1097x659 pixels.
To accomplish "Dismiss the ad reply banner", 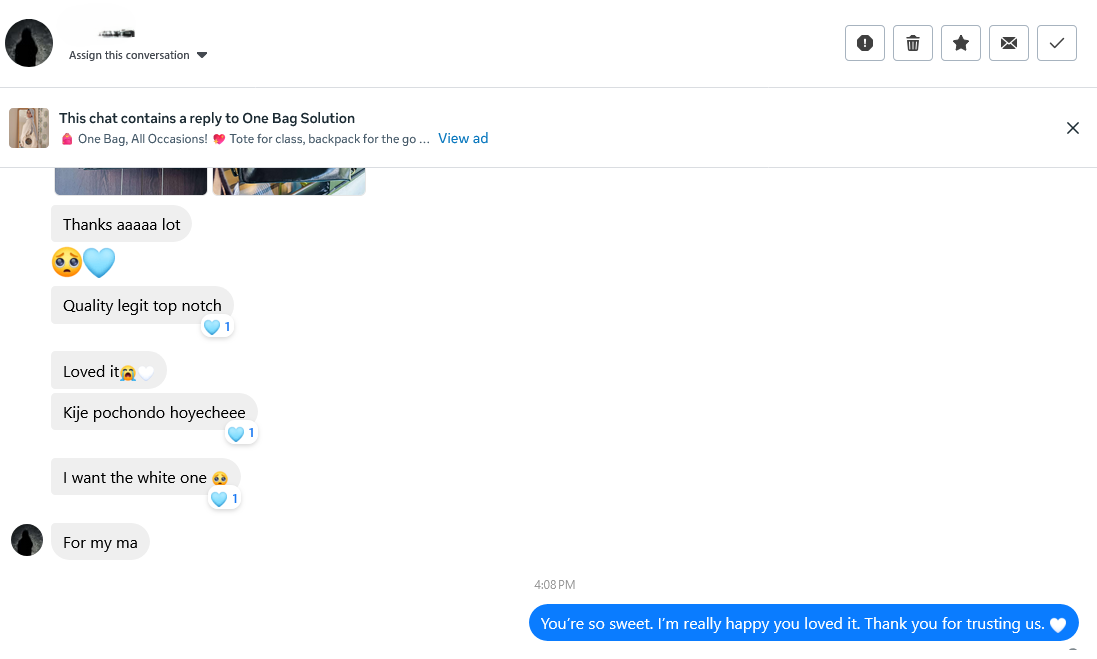I will 1073,128.
